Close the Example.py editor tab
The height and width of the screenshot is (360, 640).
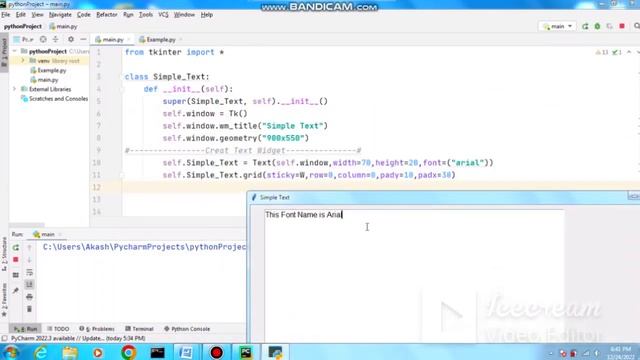[180, 40]
